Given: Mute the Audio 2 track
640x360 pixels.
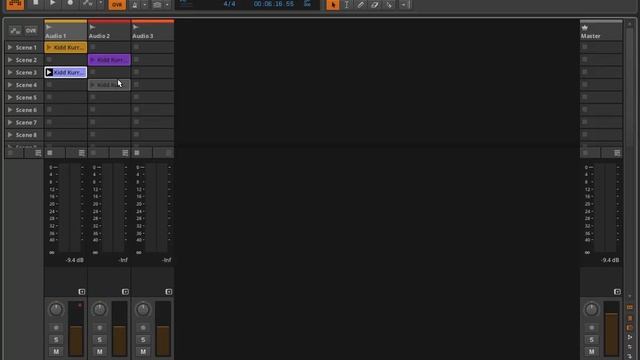Looking at the screenshot, I should point(100,351).
